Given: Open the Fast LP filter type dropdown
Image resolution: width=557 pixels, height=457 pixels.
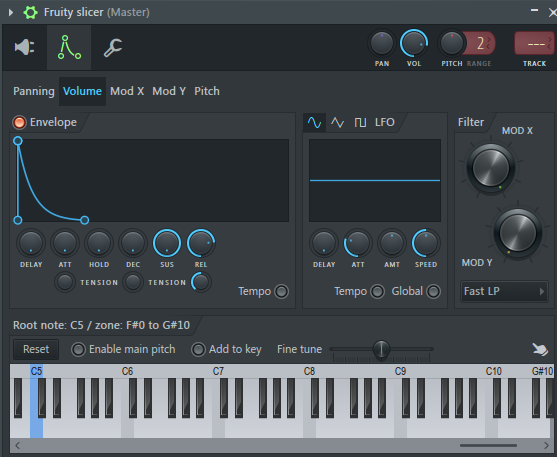Looking at the screenshot, I should click(504, 292).
